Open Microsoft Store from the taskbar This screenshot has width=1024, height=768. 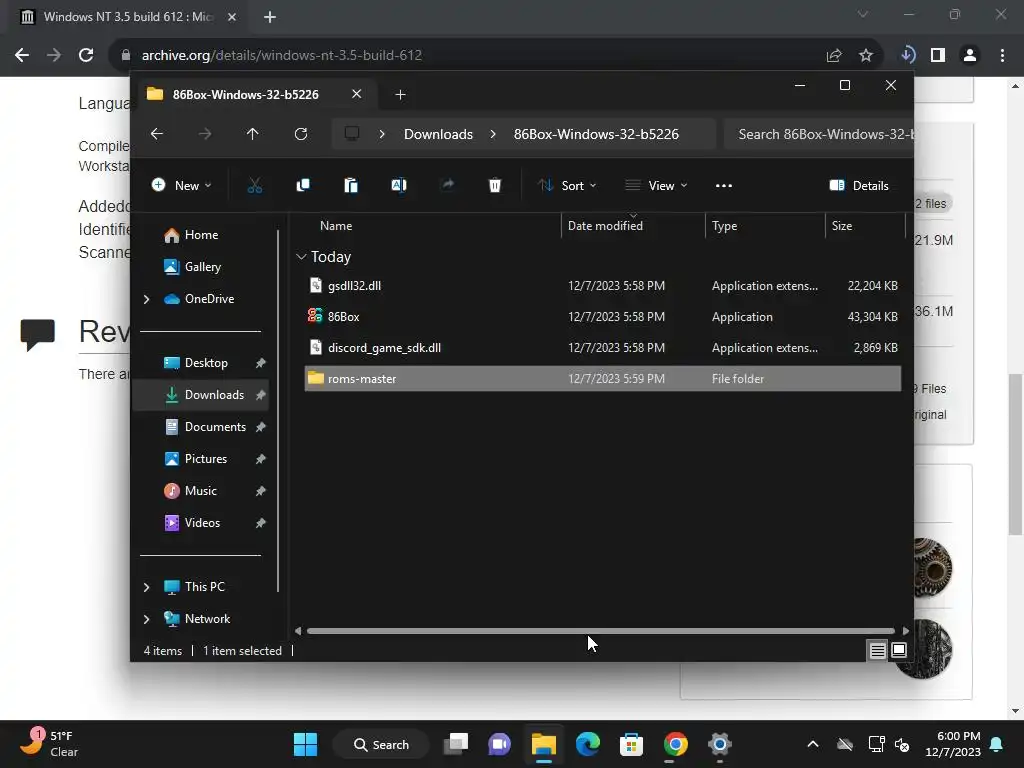point(632,744)
